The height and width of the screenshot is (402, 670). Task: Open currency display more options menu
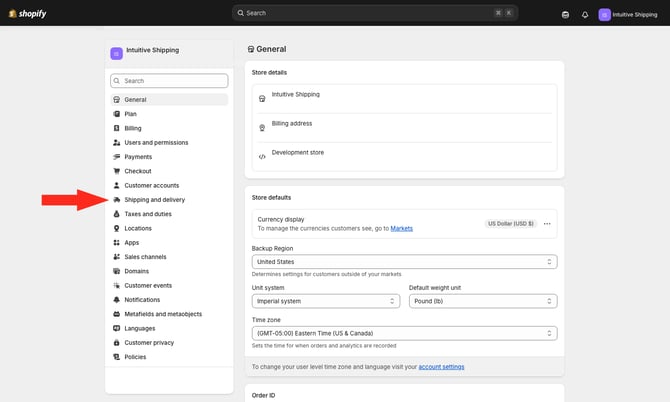click(547, 224)
